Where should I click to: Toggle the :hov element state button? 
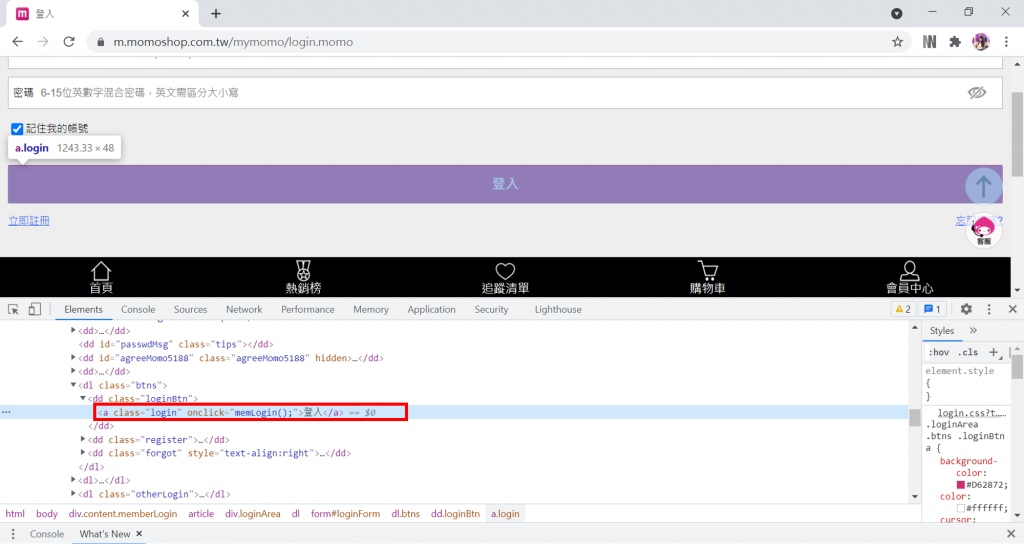point(939,353)
